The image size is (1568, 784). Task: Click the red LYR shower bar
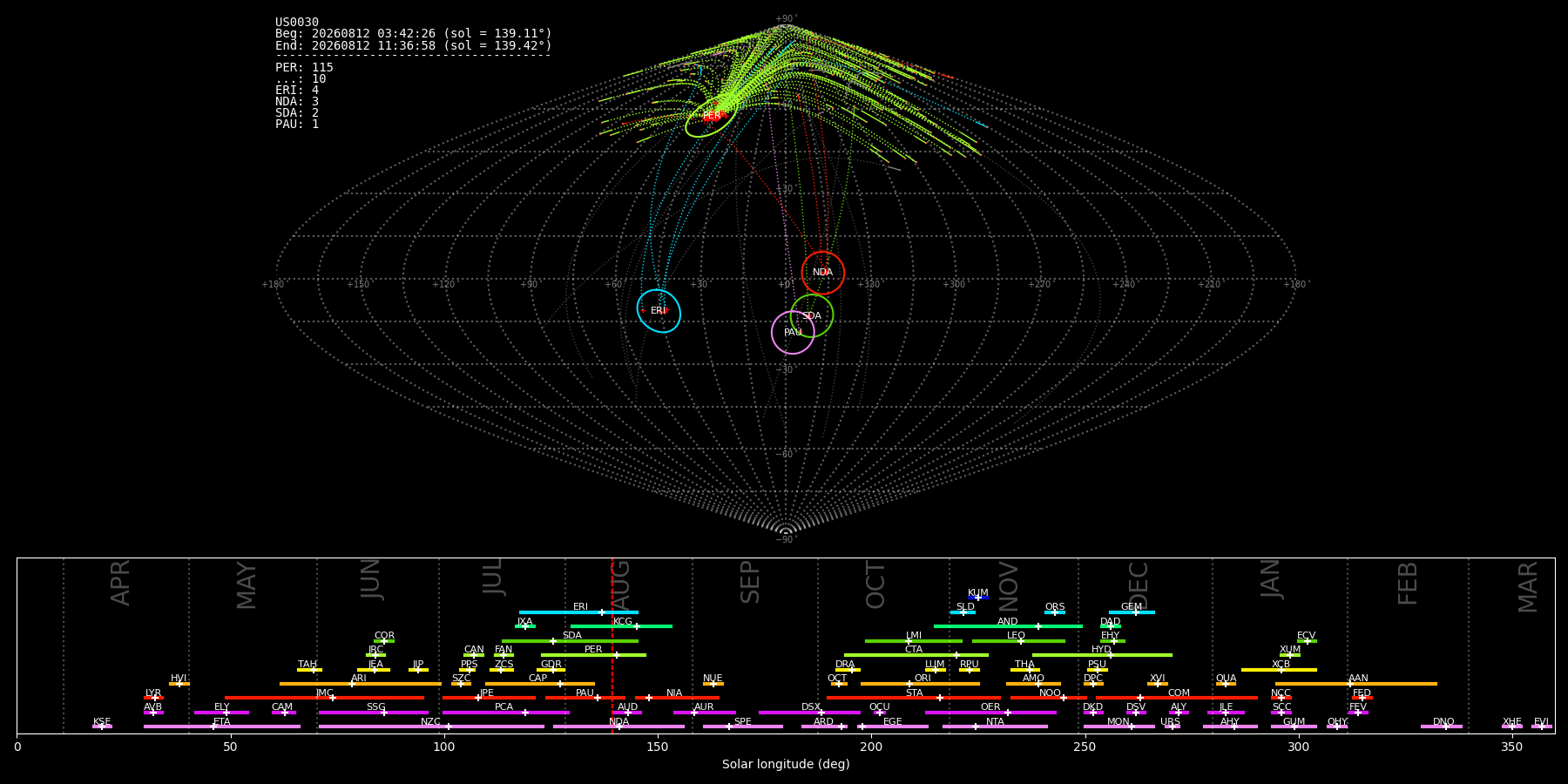(x=153, y=698)
